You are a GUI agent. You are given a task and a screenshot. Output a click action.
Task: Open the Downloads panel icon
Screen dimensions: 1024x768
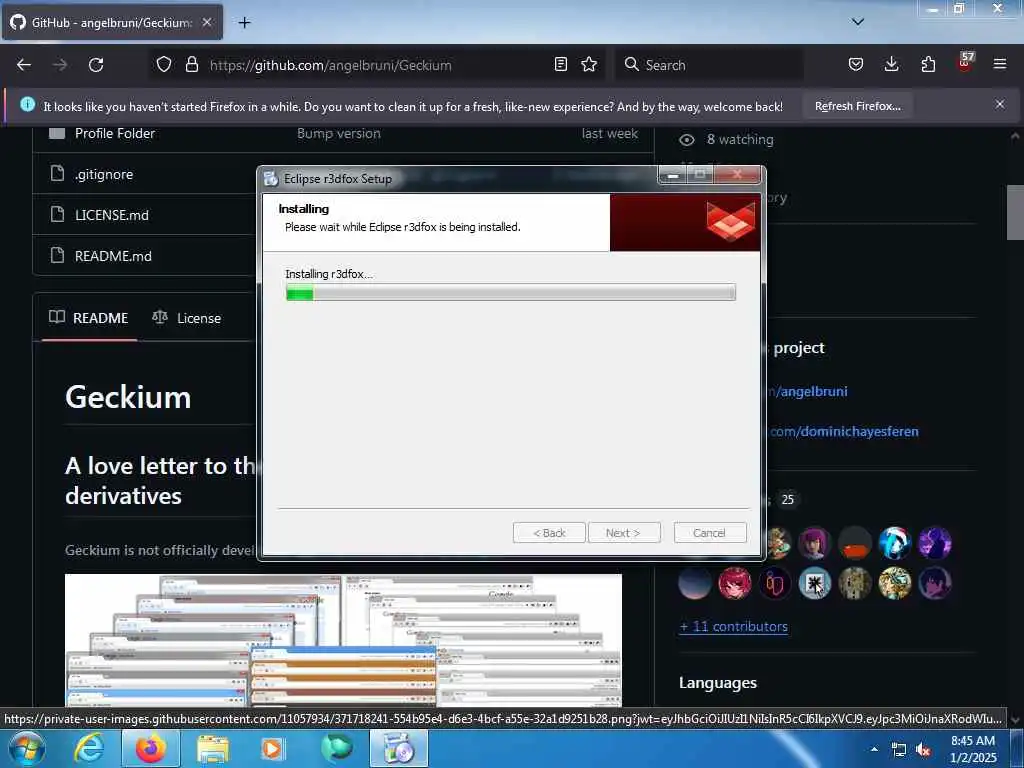pyautogui.click(x=891, y=64)
